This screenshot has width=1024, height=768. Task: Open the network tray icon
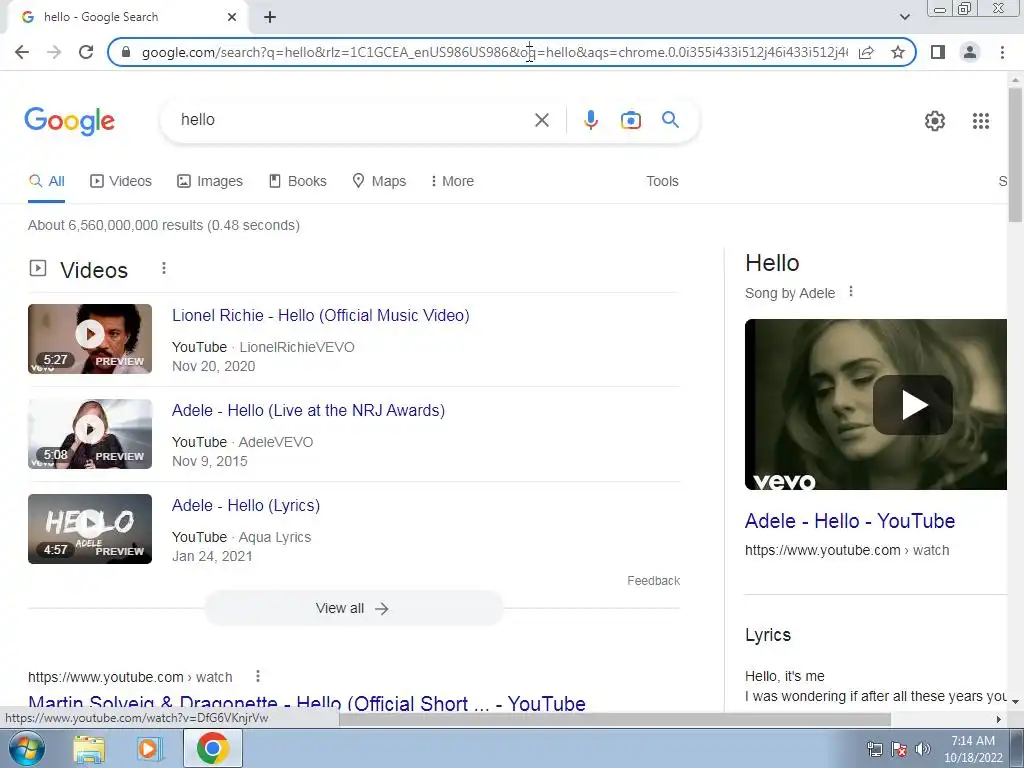point(874,749)
